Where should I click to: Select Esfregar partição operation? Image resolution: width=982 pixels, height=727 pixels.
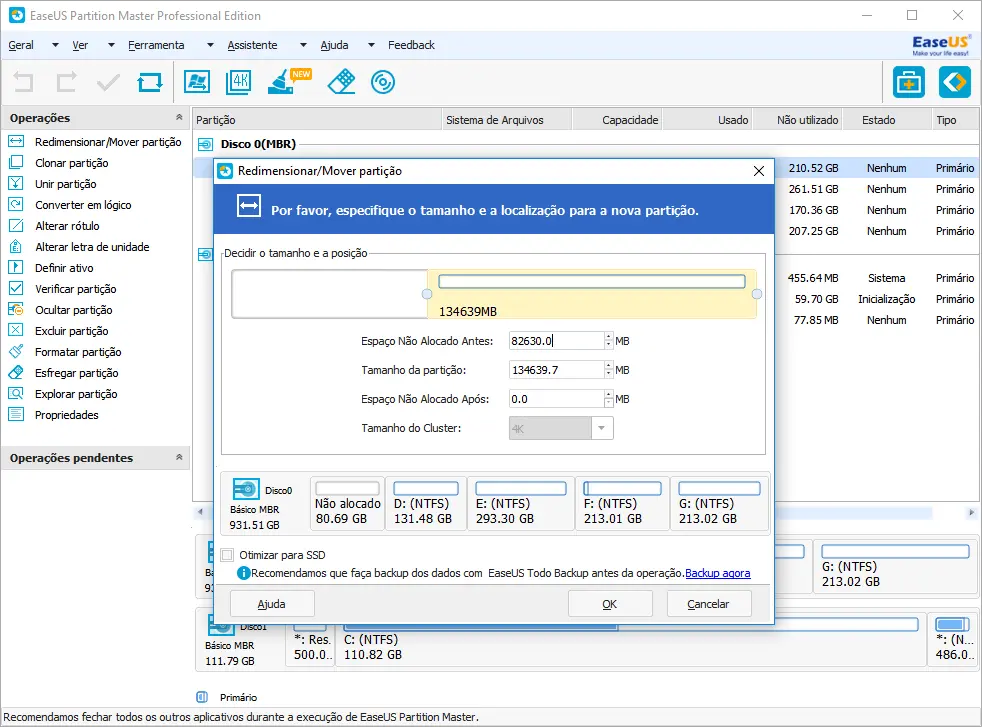[x=76, y=373]
